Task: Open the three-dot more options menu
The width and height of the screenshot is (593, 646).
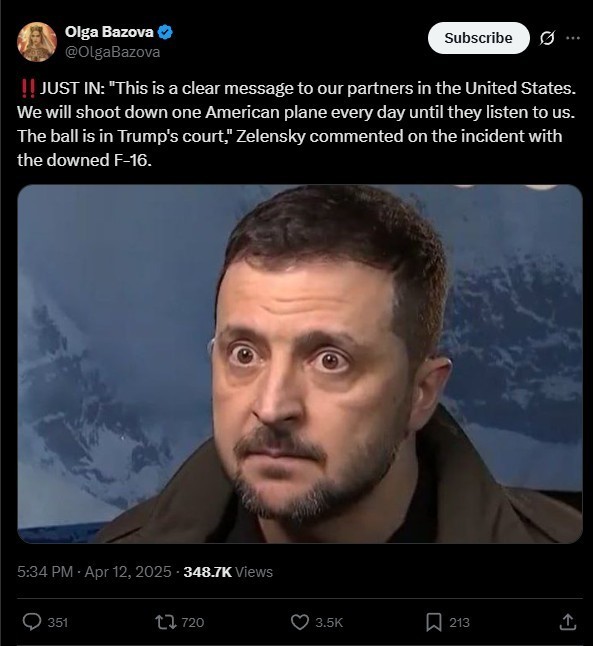Action: [x=573, y=38]
